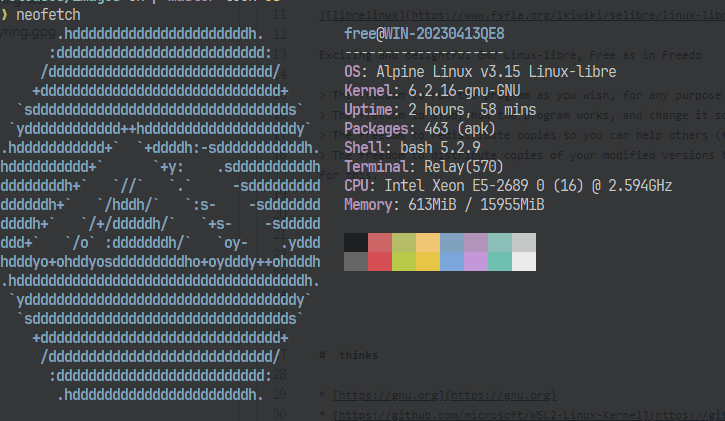The width and height of the screenshot is (725, 421).
Task: Click the white block in bottom row
Action: (524, 262)
